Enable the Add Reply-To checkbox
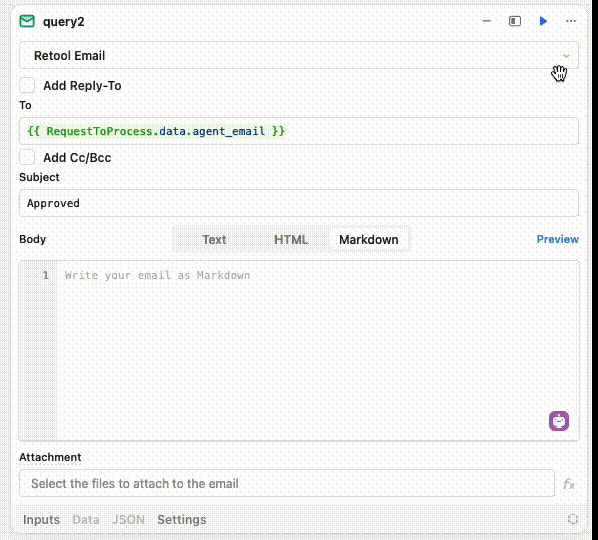Viewport: 598px width, 540px height. (x=27, y=85)
